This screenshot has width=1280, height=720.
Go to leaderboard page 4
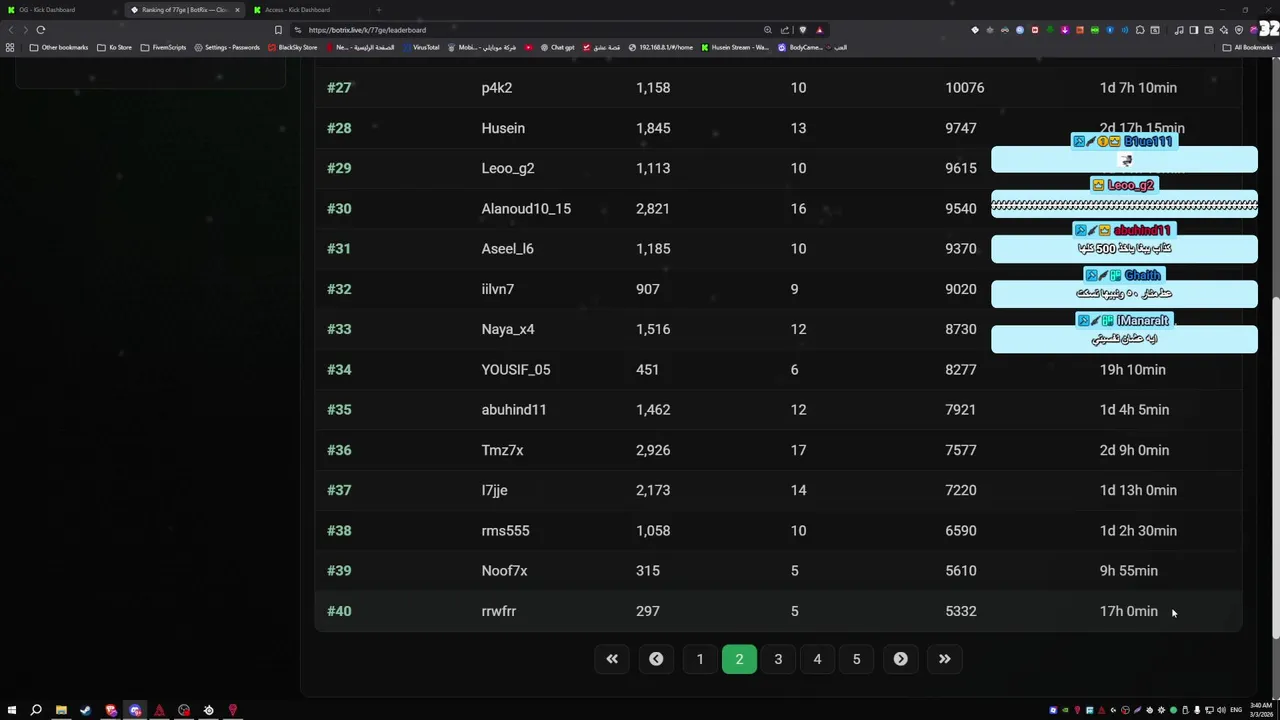point(817,659)
